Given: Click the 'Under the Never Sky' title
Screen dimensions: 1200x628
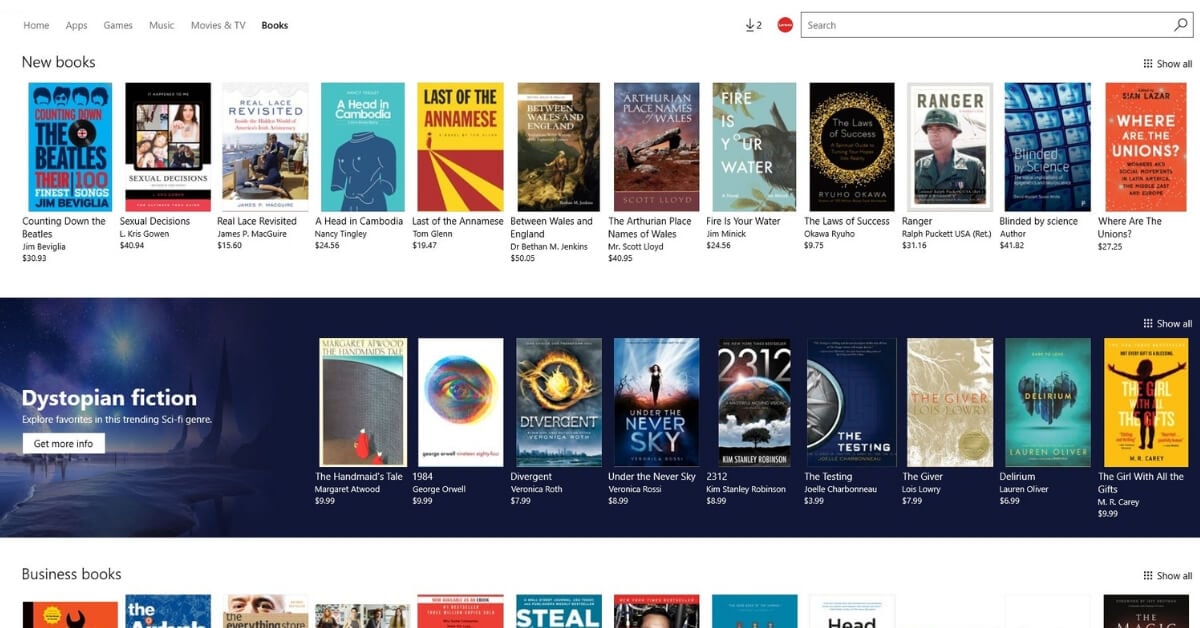Looking at the screenshot, I should (652, 477).
